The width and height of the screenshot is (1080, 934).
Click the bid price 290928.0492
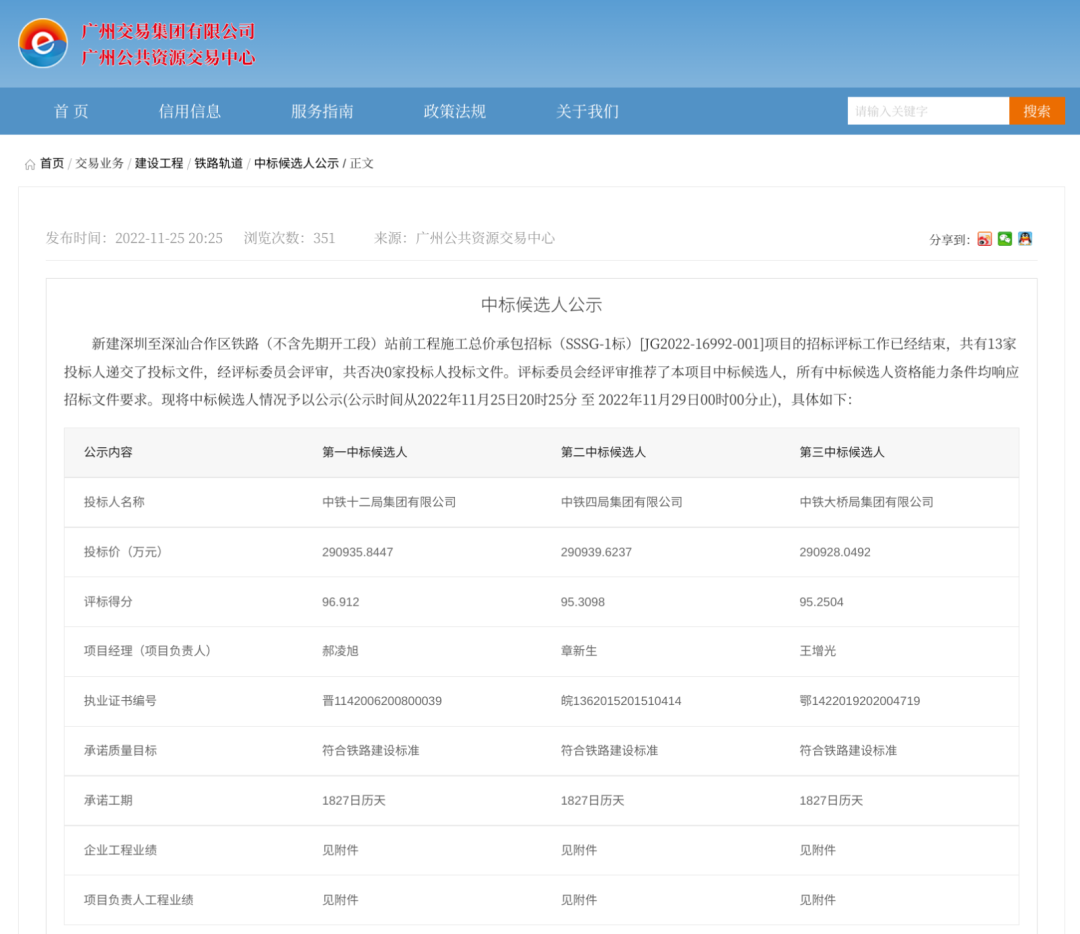[835, 552]
